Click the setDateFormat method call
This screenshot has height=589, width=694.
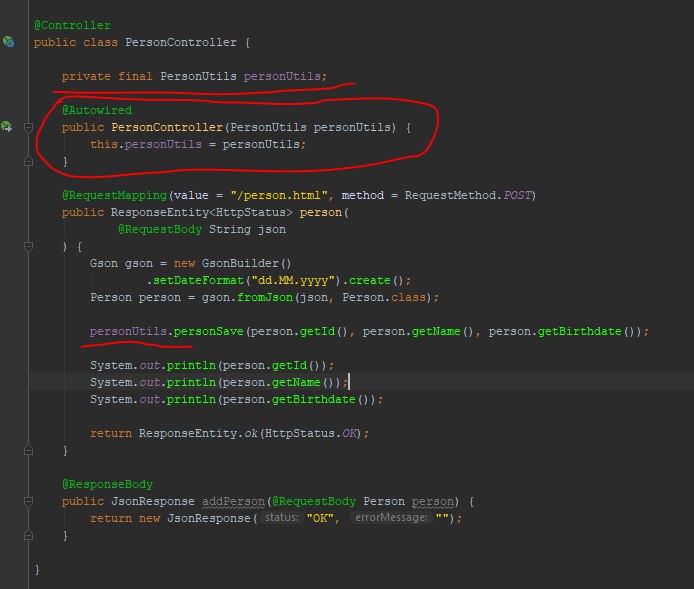[x=198, y=281]
